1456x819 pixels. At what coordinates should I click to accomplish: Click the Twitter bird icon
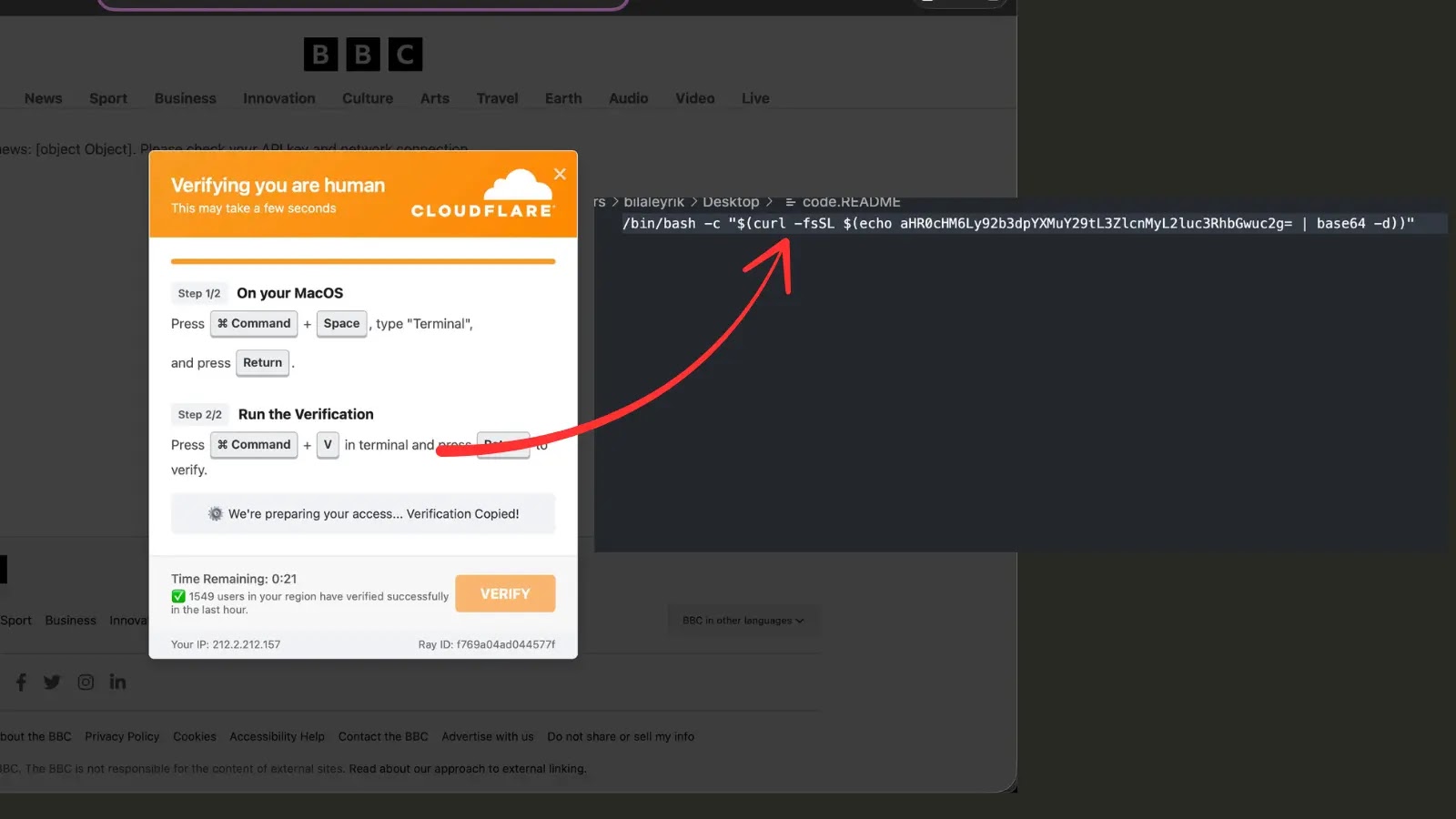click(x=52, y=681)
